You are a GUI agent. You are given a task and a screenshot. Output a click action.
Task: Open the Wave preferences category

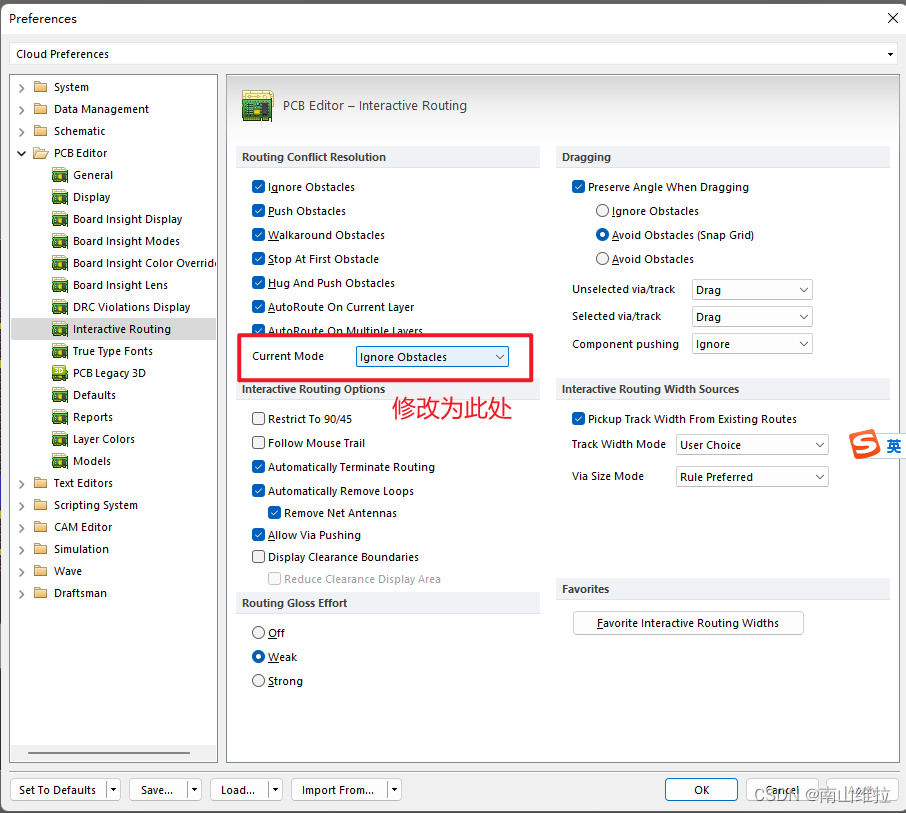(x=68, y=571)
